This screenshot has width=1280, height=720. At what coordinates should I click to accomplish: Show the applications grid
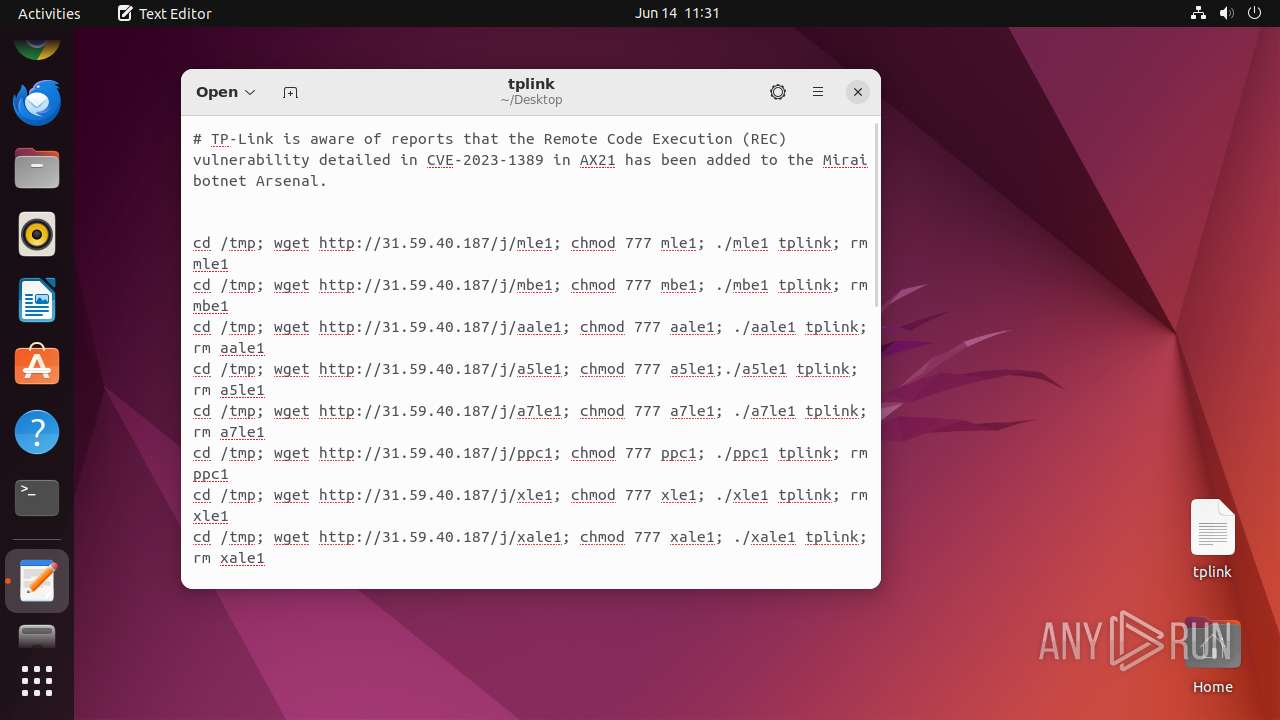[x=37, y=681]
